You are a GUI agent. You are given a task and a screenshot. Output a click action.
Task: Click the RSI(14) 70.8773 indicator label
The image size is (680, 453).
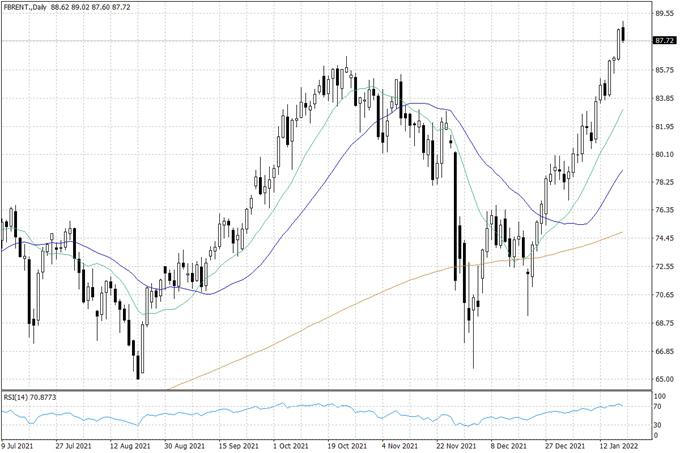[x=36, y=396]
